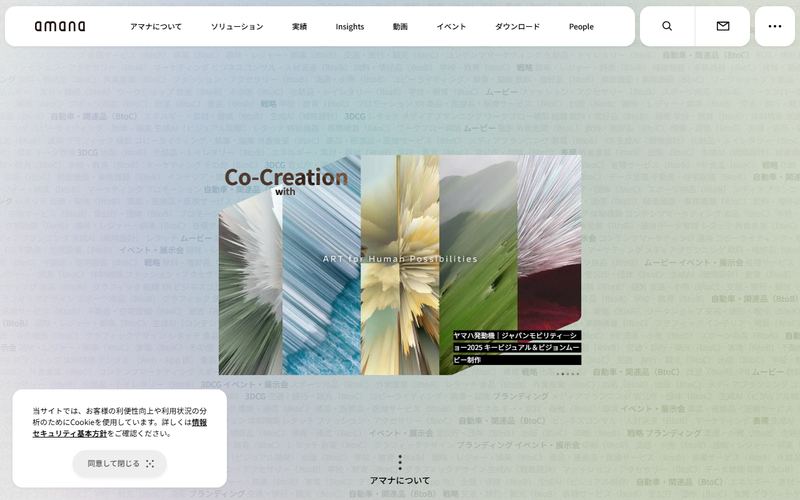
Task: Click the carousel pagination dots
Action: [x=568, y=374]
